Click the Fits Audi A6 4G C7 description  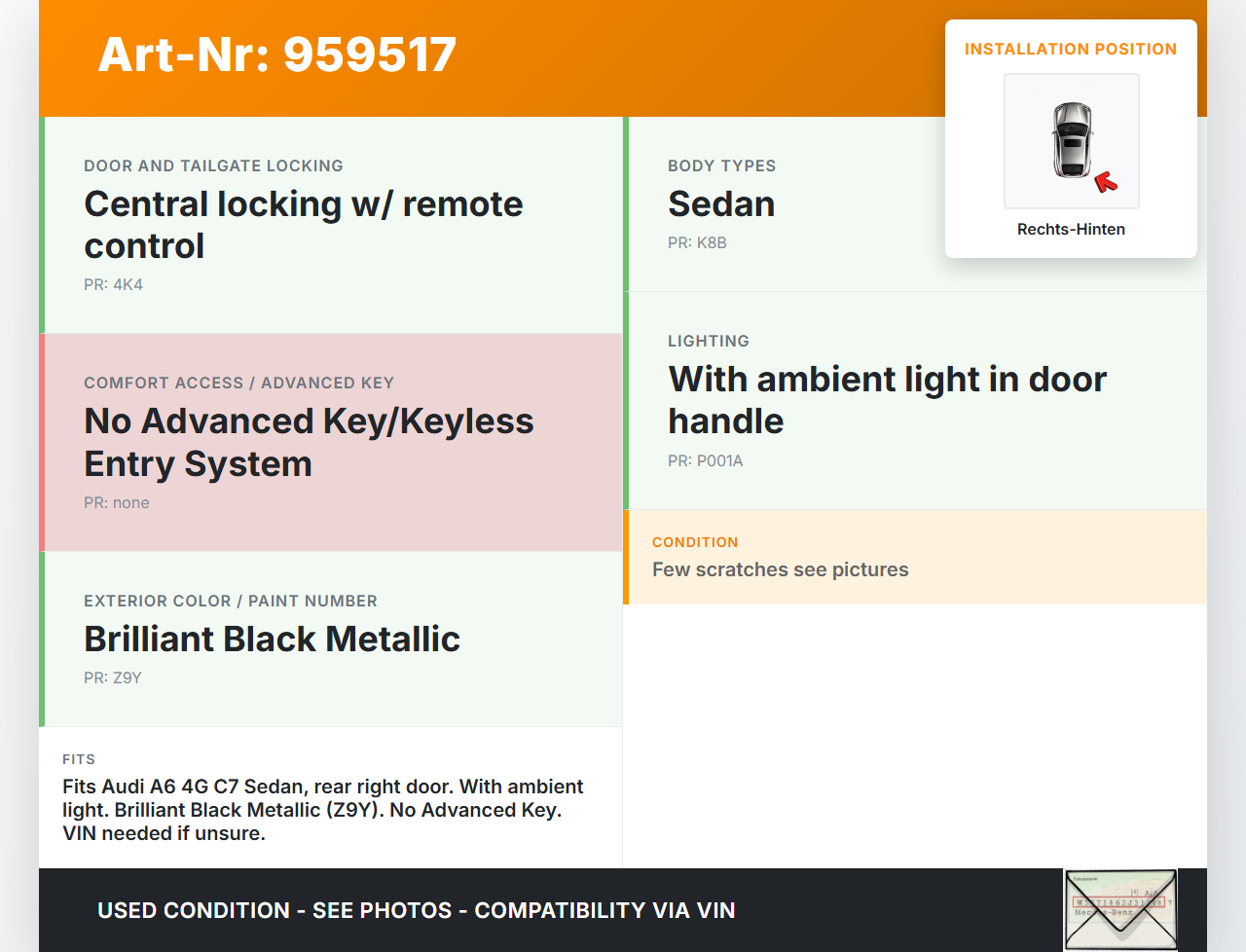click(322, 809)
